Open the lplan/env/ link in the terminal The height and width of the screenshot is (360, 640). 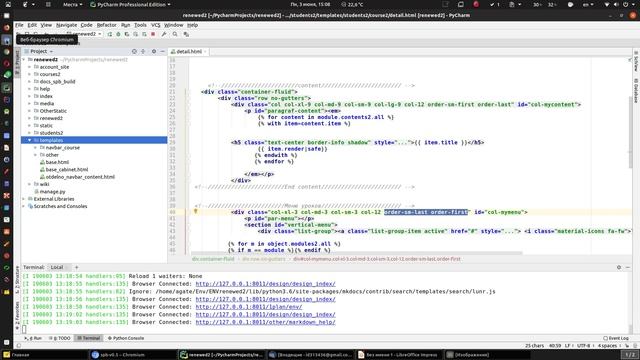click(249, 307)
